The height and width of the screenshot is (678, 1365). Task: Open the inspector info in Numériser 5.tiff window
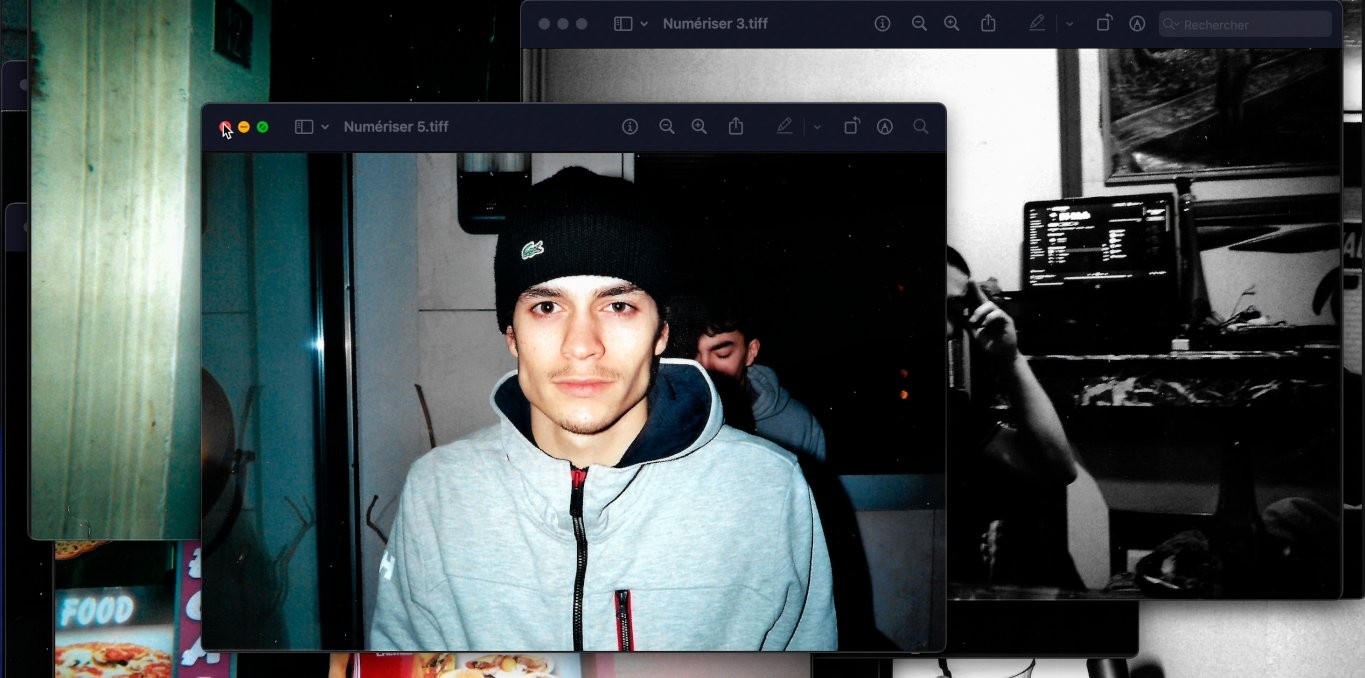tap(630, 127)
